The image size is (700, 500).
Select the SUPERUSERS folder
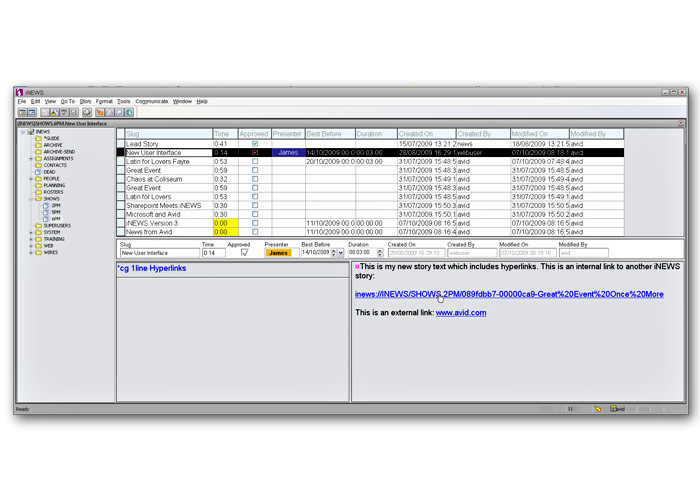click(x=53, y=225)
